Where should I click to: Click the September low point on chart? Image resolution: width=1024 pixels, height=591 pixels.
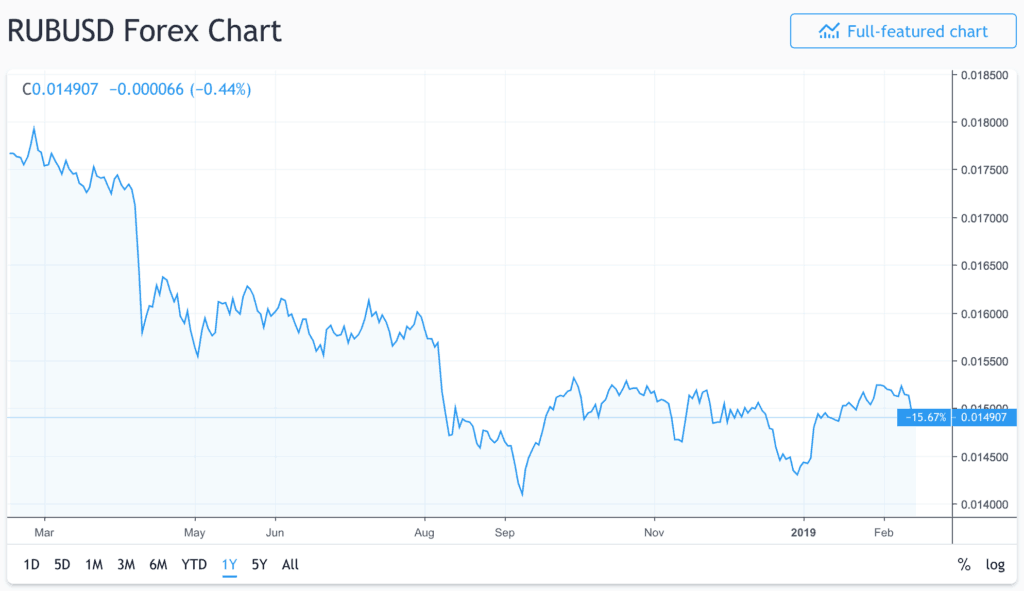coord(523,494)
